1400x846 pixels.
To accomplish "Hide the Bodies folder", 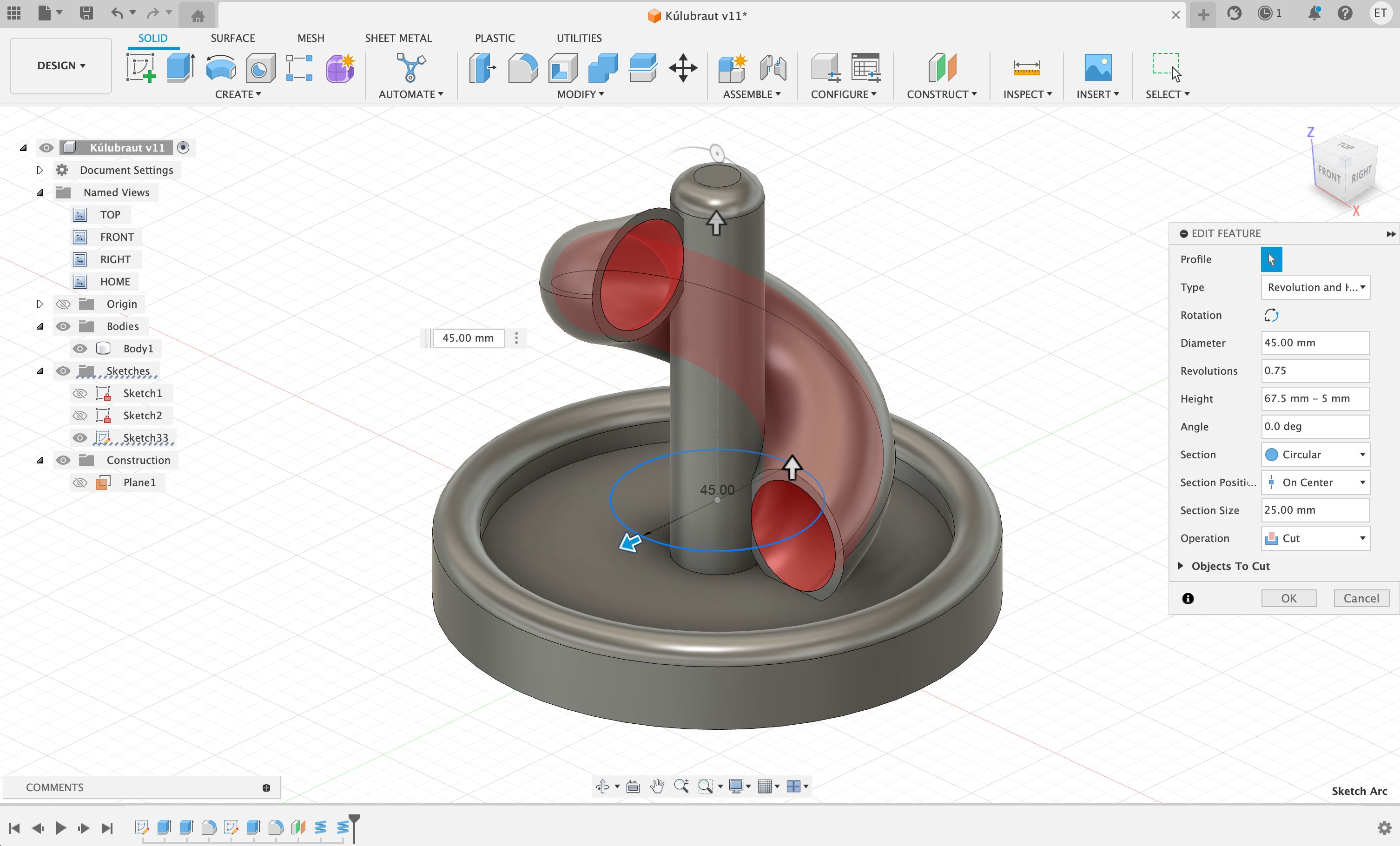I will (63, 326).
